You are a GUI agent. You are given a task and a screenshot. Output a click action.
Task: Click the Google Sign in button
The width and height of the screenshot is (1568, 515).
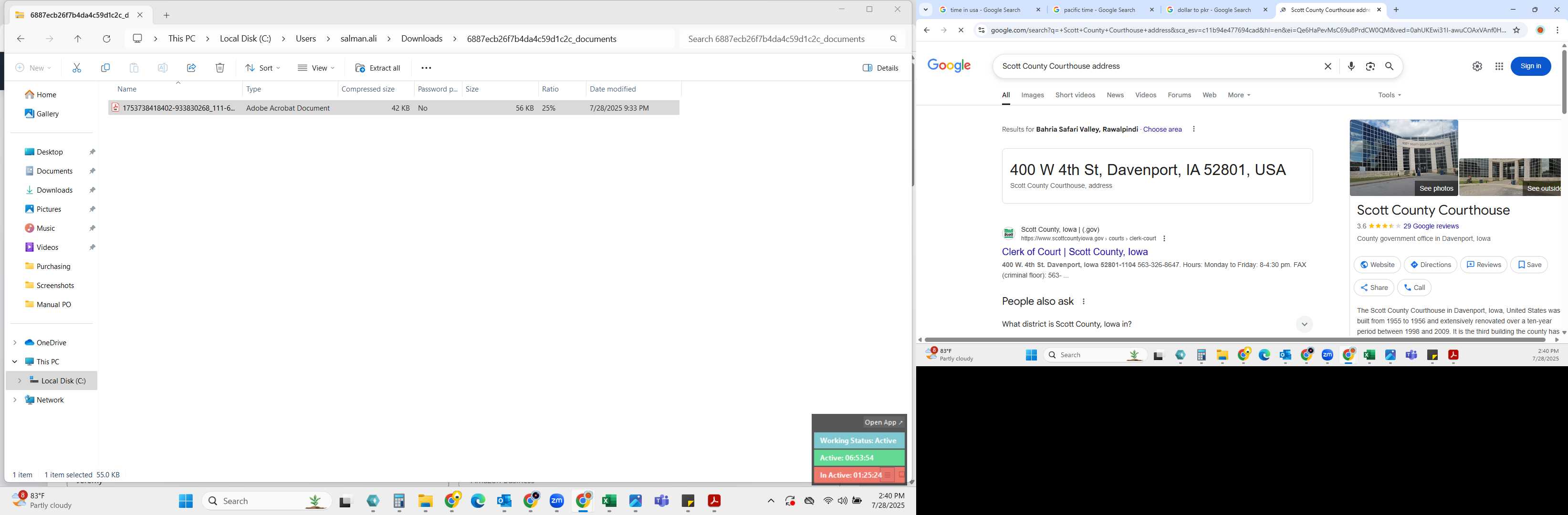[x=1530, y=66]
